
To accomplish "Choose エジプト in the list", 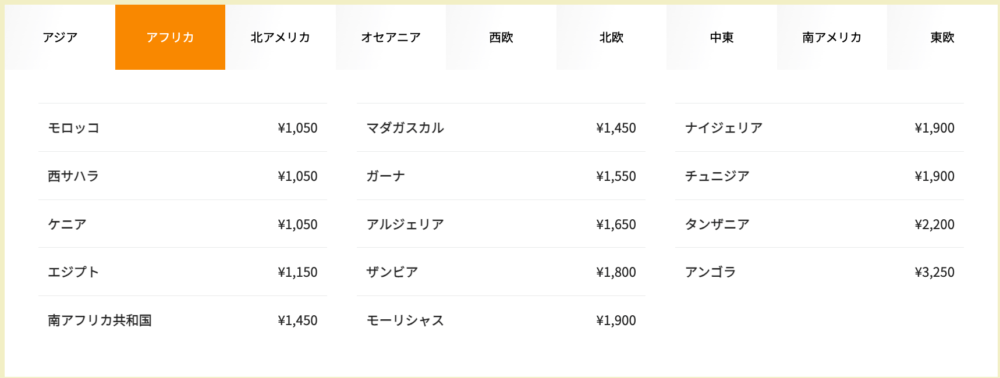I will (182, 272).
